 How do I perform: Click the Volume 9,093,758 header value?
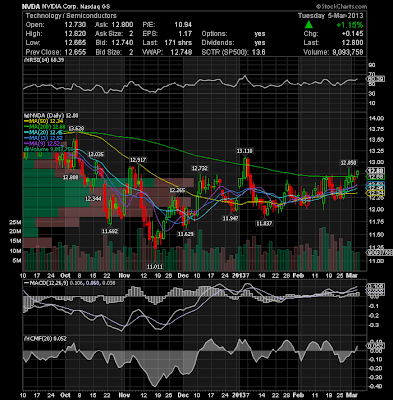pos(347,52)
